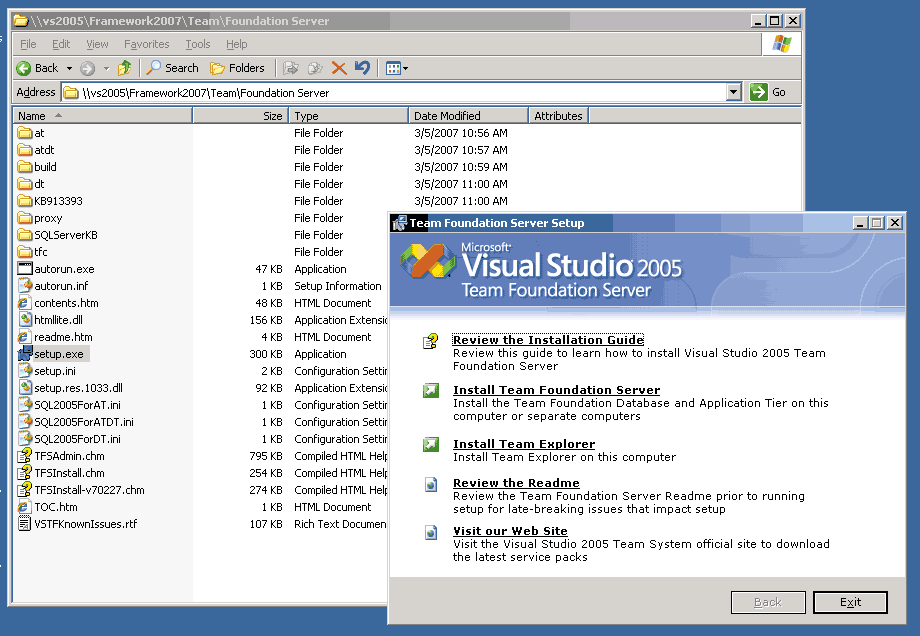Click the Back arrow icon in Explorer toolbar
The height and width of the screenshot is (636, 920).
23,69
